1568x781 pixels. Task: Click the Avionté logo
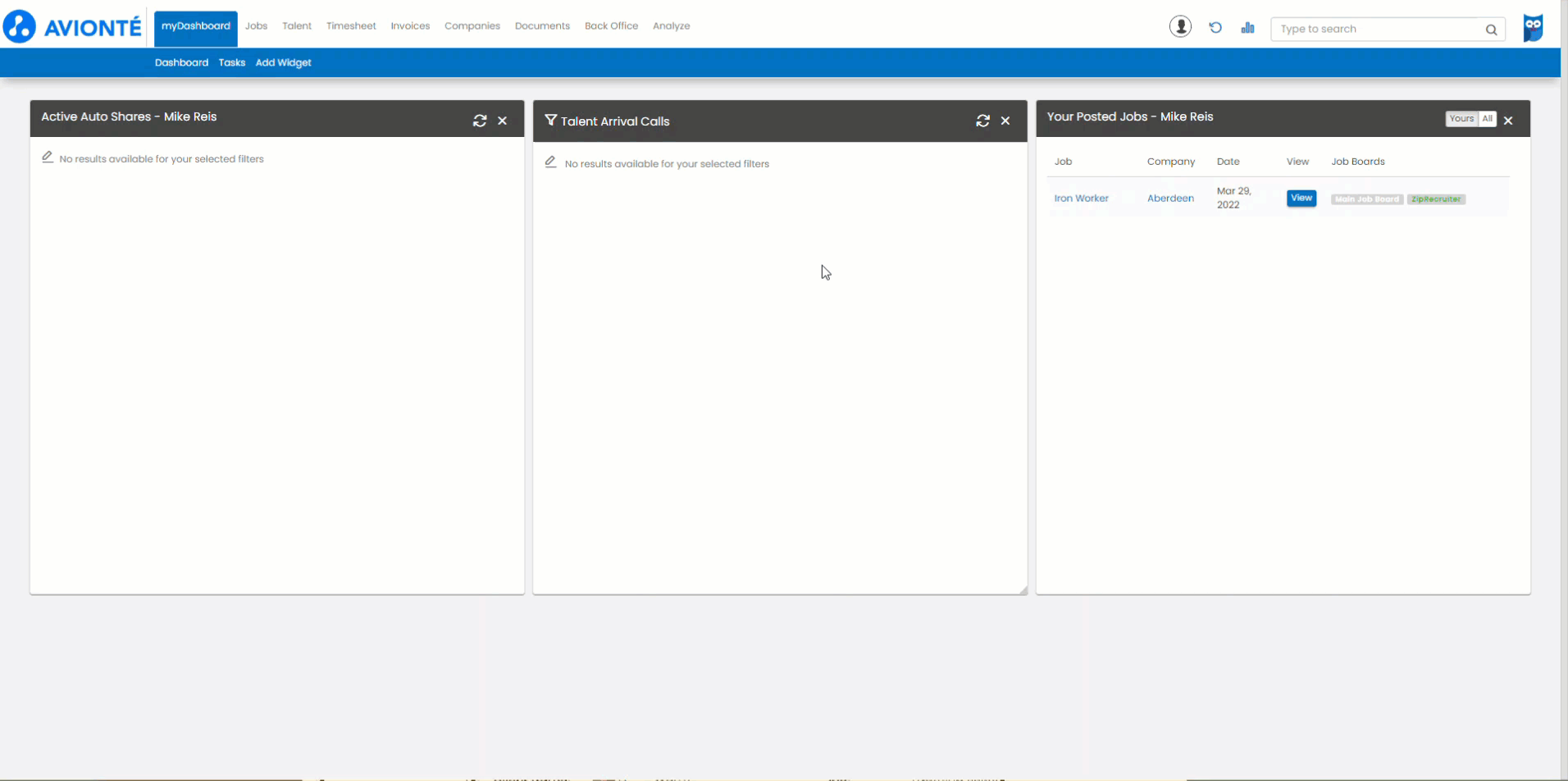pyautogui.click(x=72, y=25)
